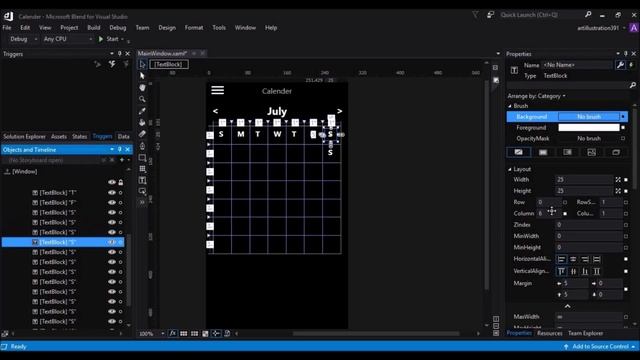Screen dimensions: 640x360
Task: Select the Zoom magnifier tool
Action: tap(142, 99)
